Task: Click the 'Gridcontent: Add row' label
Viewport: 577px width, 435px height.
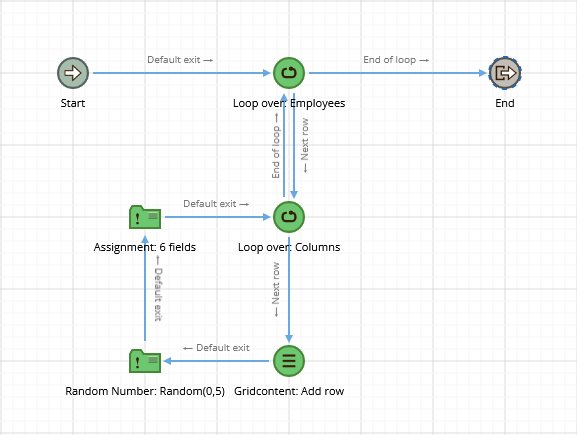Action: [289, 391]
